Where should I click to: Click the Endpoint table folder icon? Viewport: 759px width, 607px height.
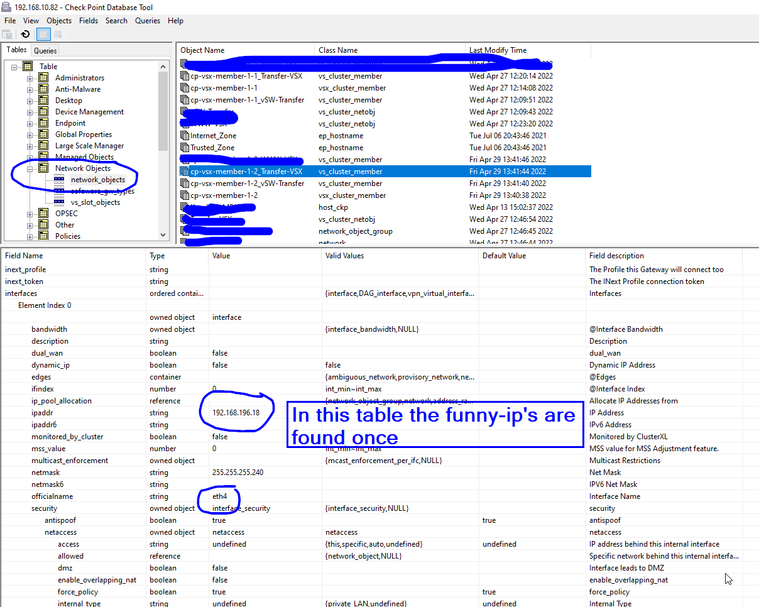43,123
